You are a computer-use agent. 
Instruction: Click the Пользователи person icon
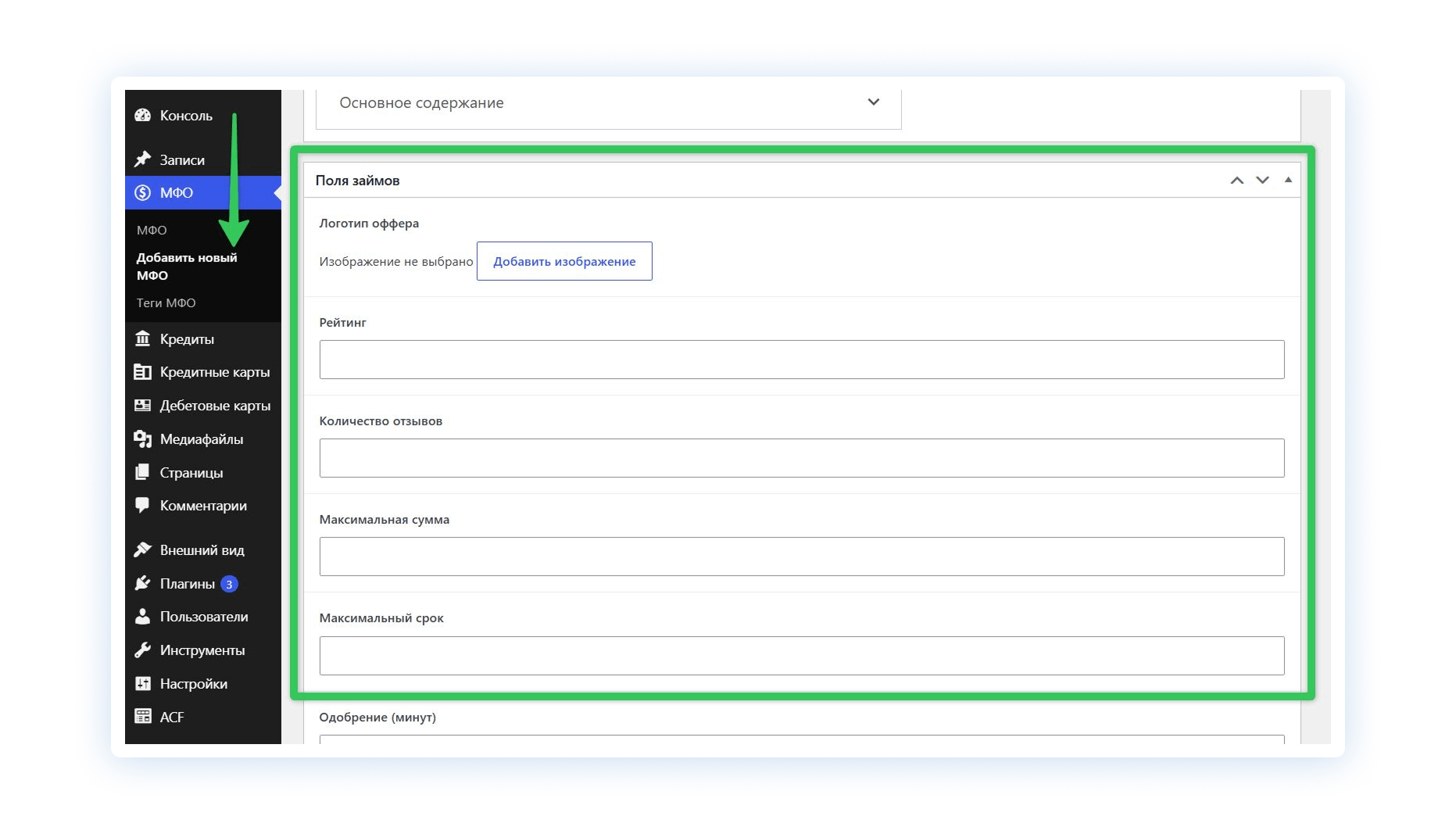click(142, 616)
